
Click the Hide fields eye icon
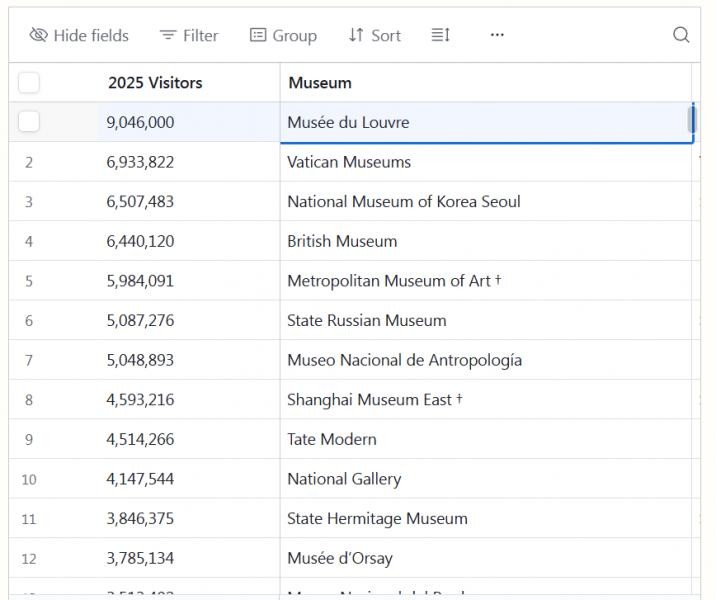click(39, 35)
